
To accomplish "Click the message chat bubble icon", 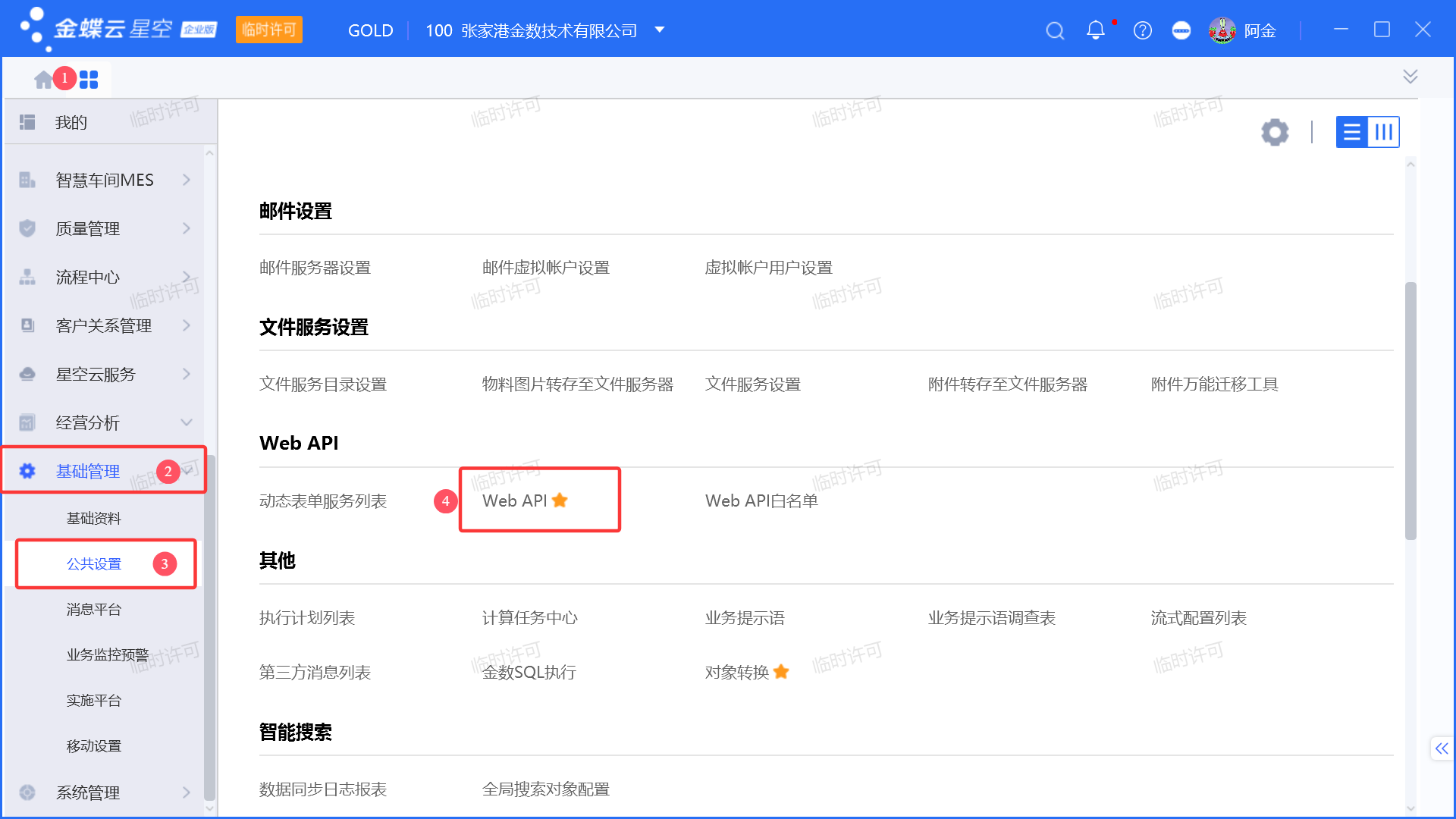I will (1181, 30).
